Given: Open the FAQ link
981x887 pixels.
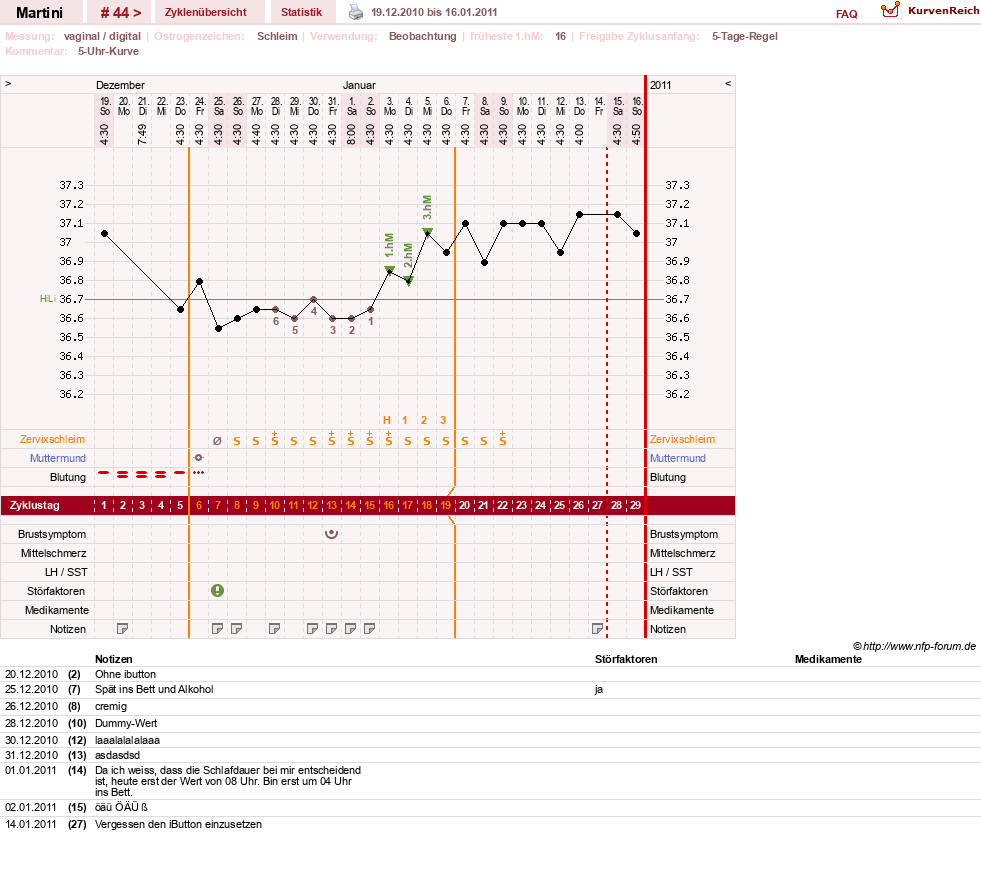Looking at the screenshot, I should [x=846, y=14].
